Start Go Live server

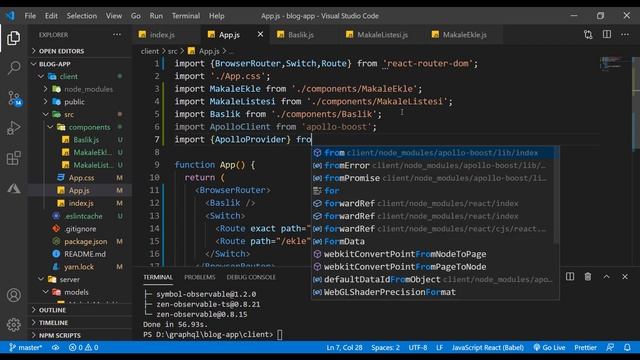tap(549, 347)
